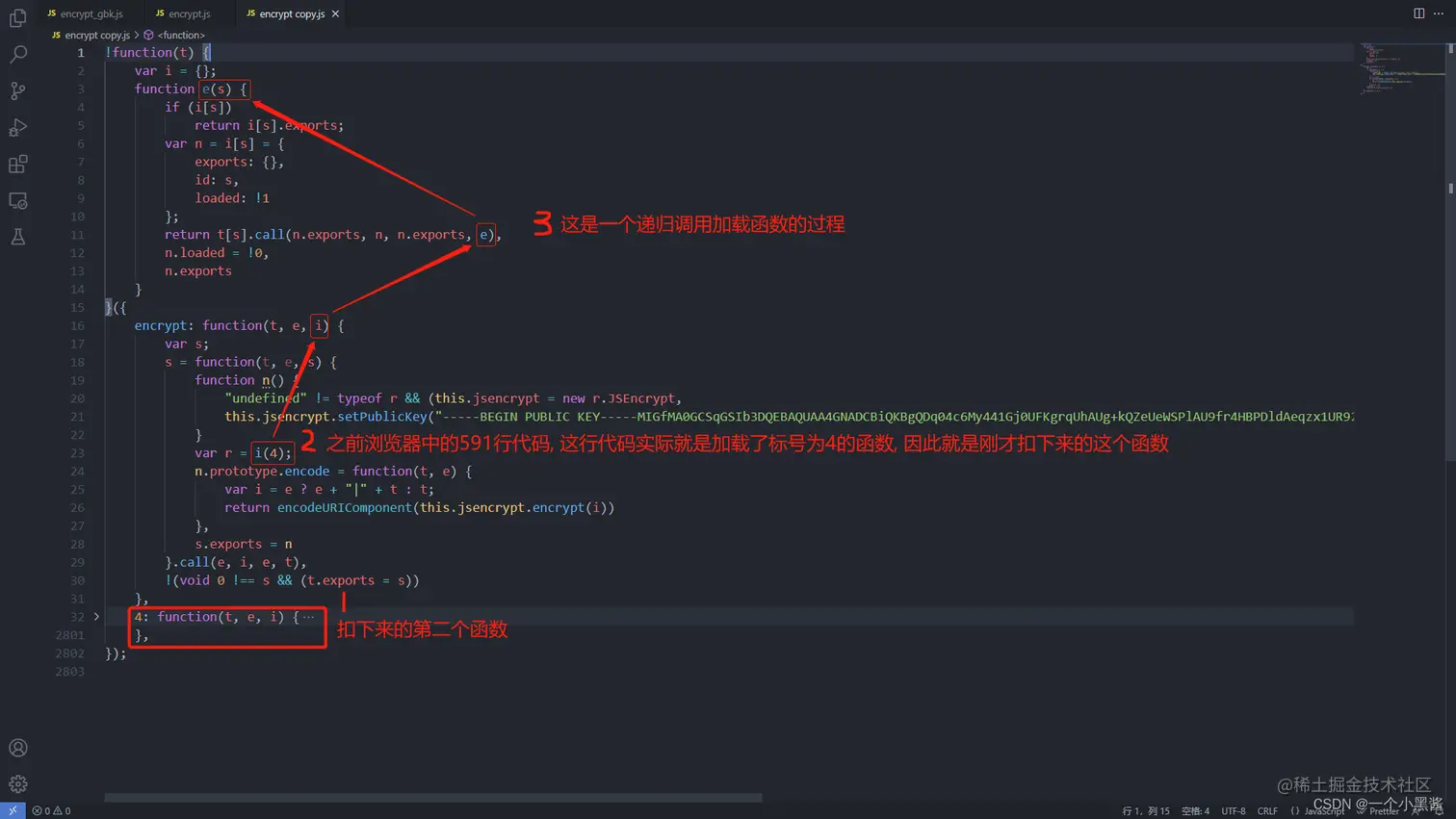Image resolution: width=1456 pixels, height=819 pixels.
Task: Split the editor to the right
Action: [1418, 13]
